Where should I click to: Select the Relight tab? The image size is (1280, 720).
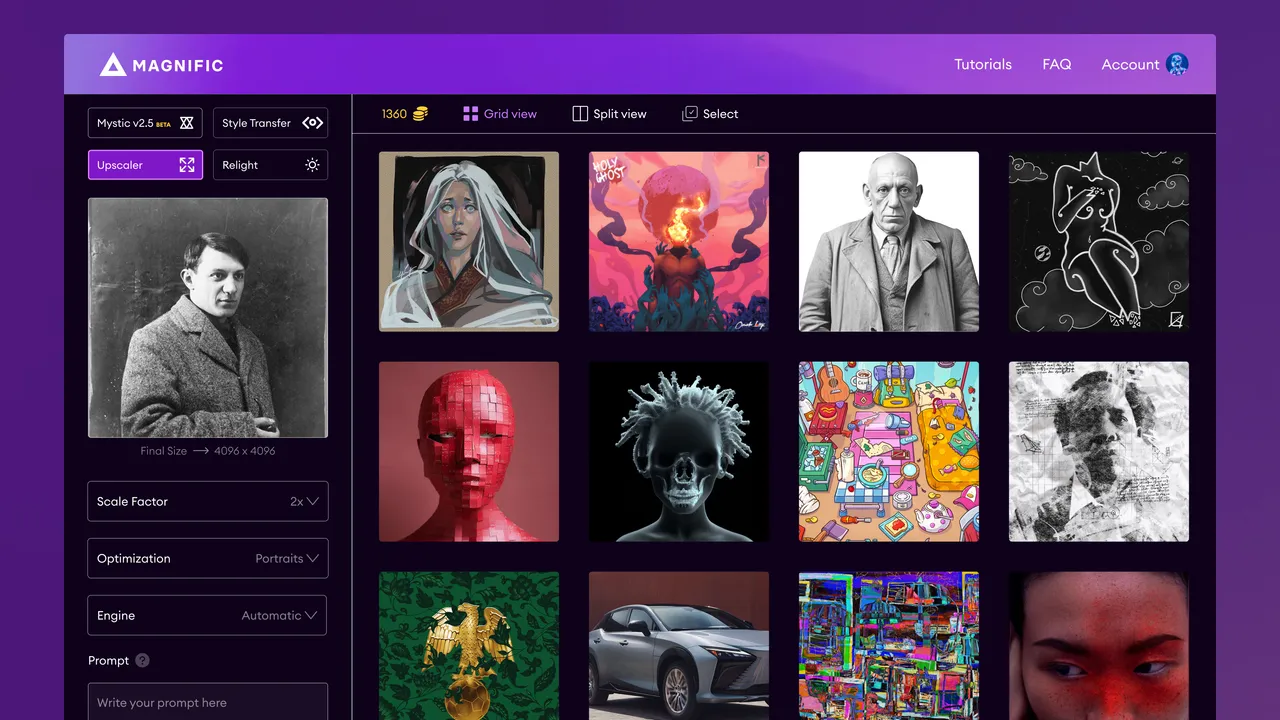point(271,165)
